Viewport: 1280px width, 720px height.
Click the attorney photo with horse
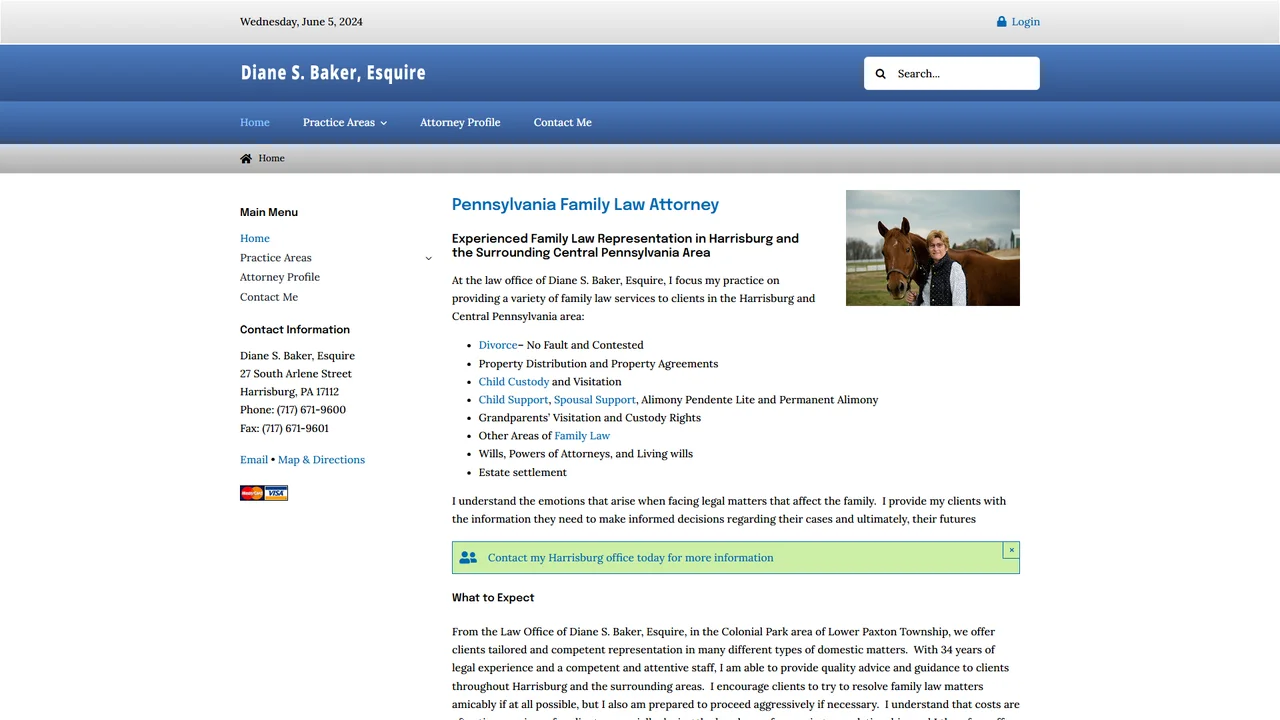tap(933, 248)
